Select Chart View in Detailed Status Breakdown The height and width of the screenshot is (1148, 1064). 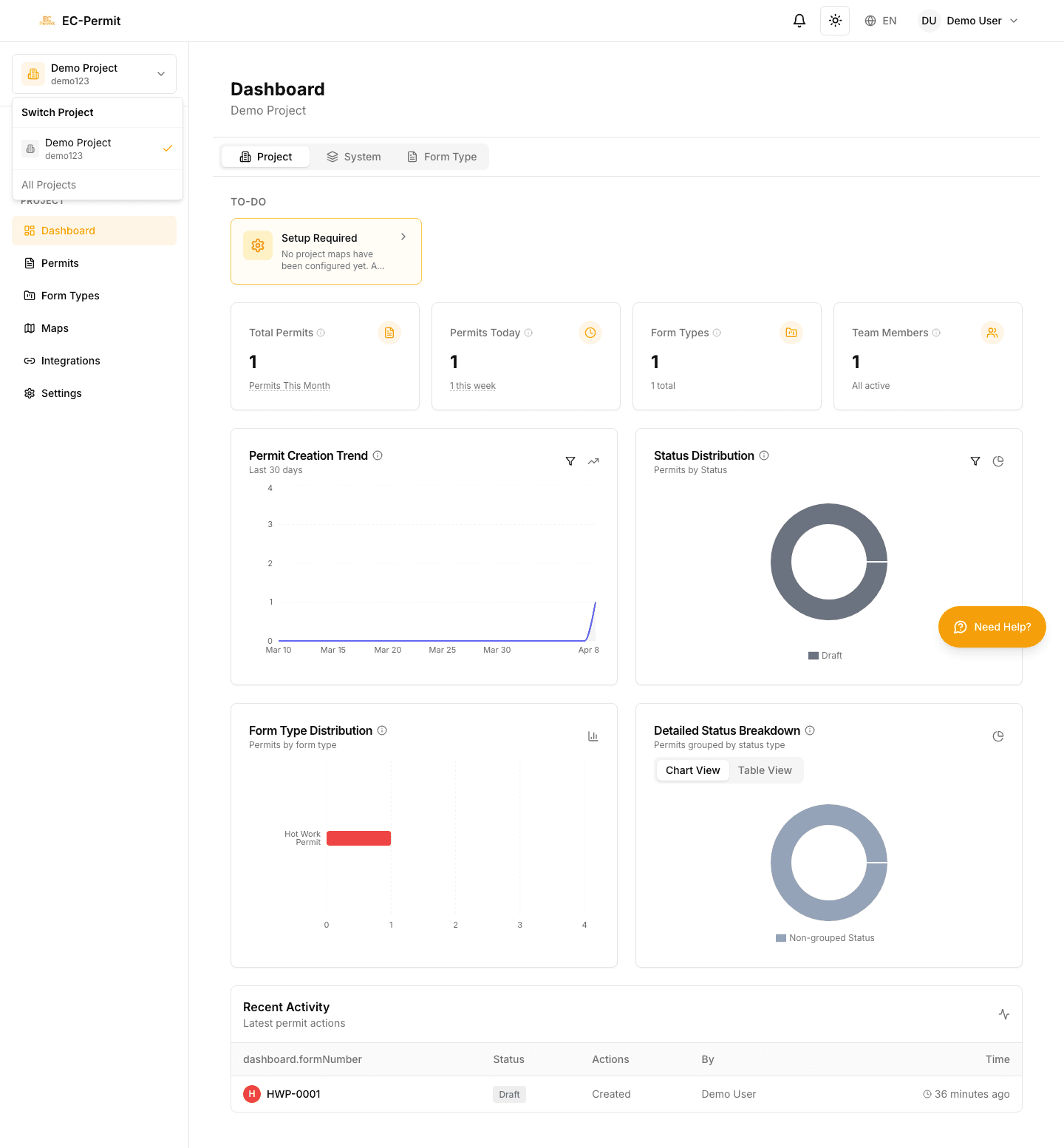coord(692,770)
